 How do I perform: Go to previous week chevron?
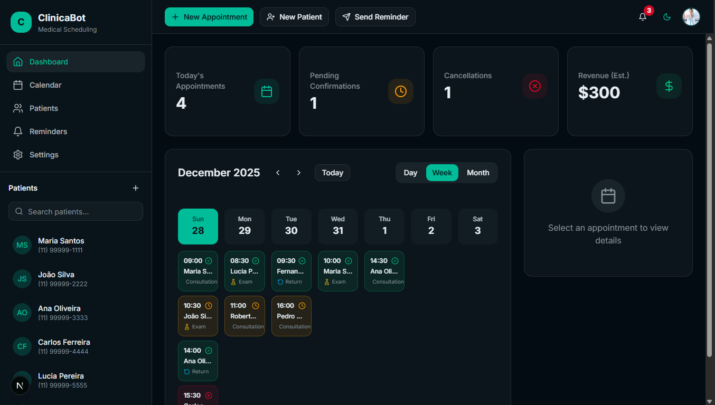pyautogui.click(x=278, y=173)
